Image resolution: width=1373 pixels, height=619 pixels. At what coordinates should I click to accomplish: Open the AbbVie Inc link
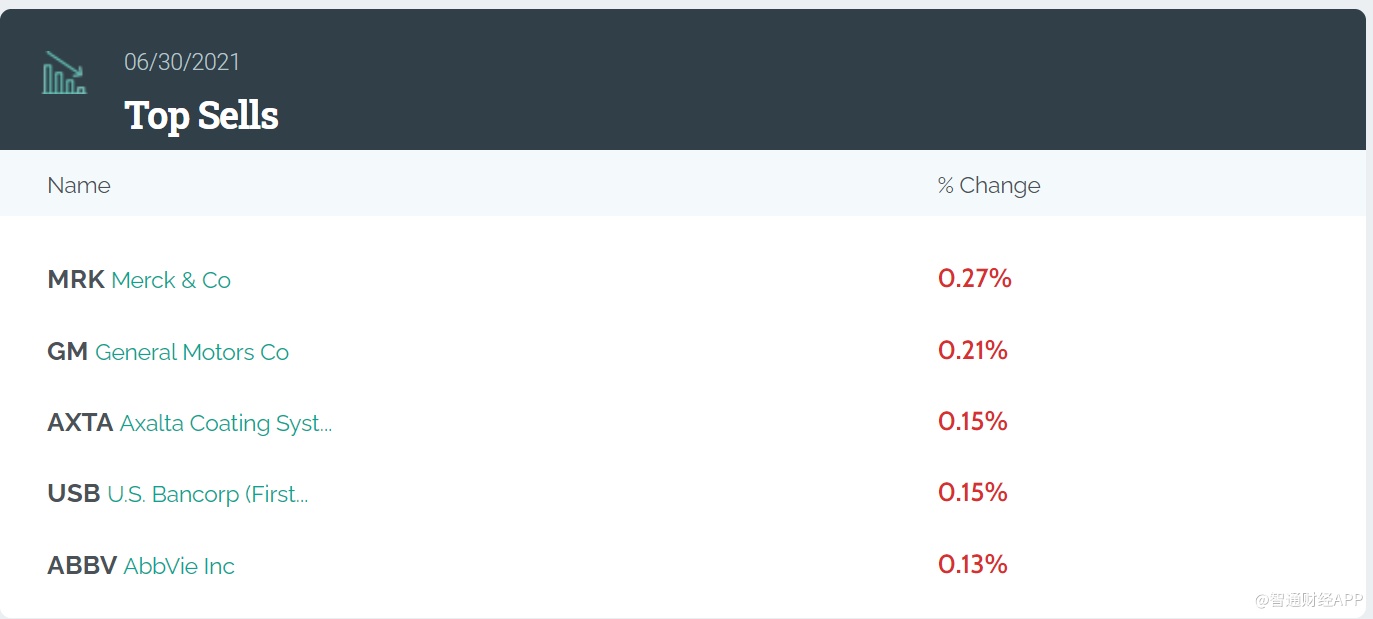[179, 566]
